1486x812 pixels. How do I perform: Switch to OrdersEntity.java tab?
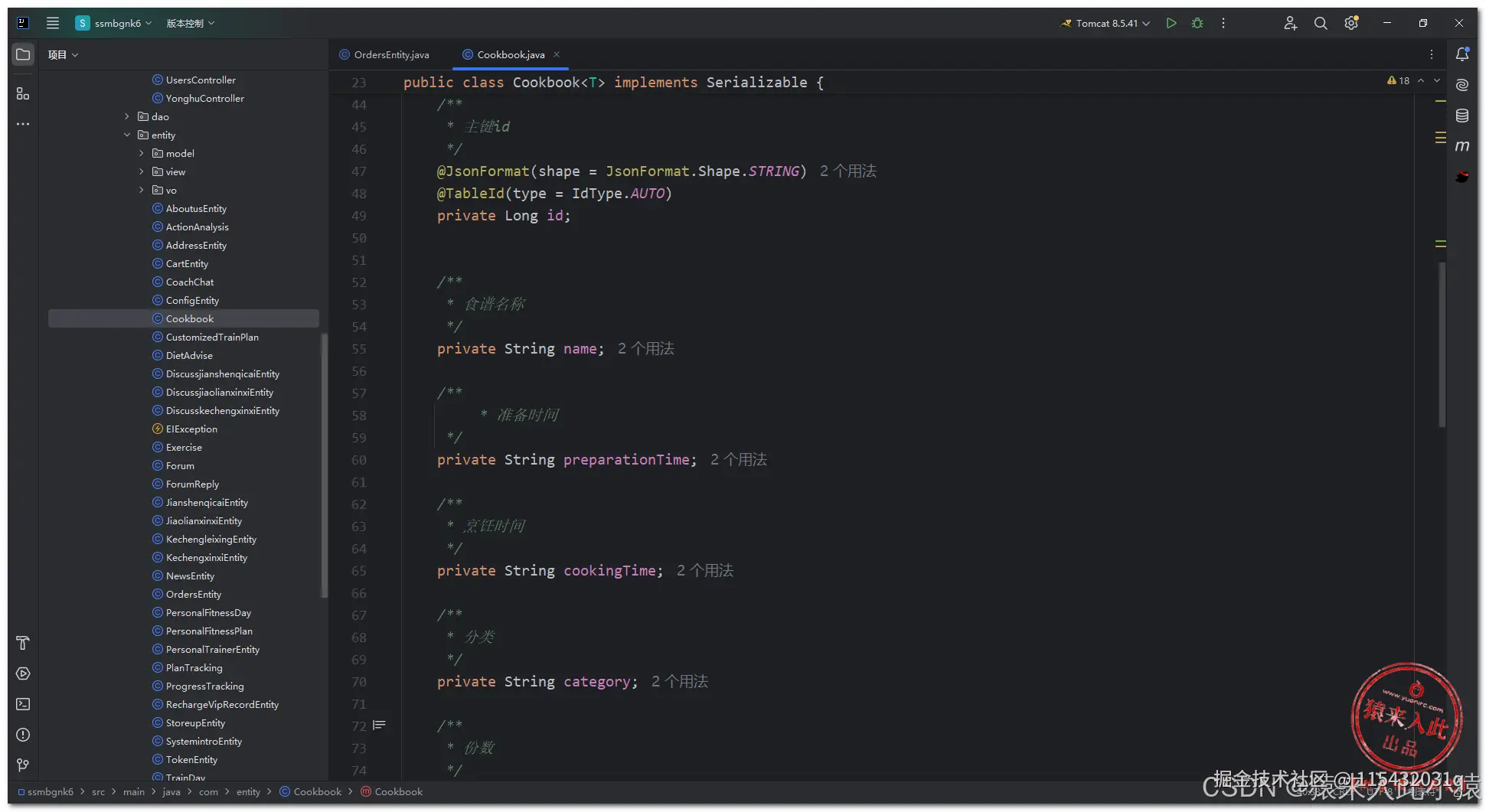coord(384,54)
